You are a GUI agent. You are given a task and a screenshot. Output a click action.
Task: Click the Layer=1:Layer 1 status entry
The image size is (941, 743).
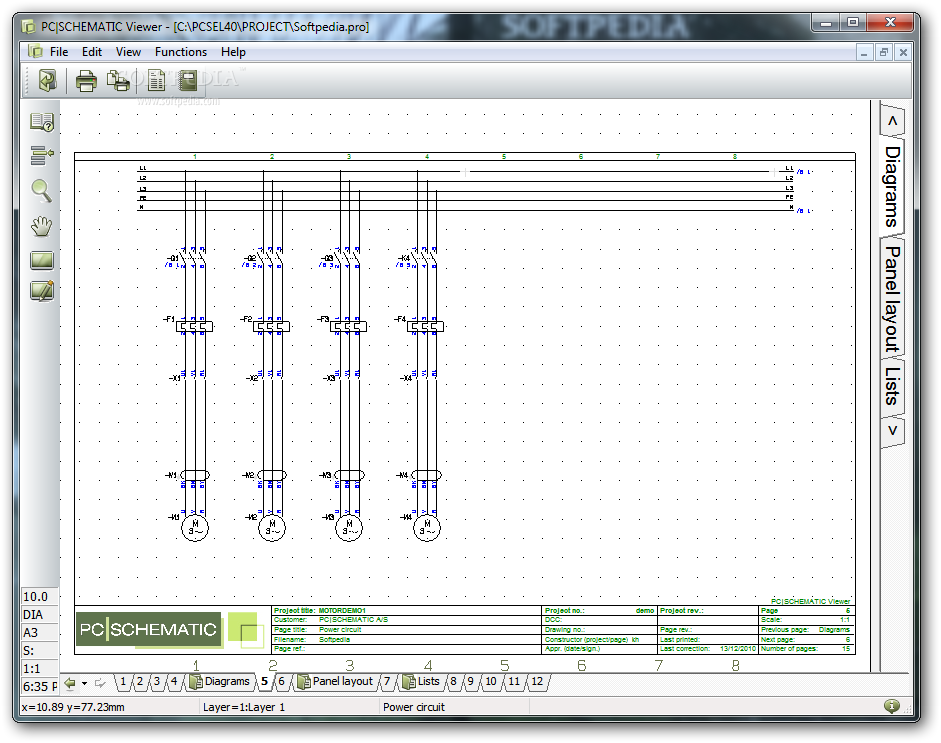click(x=244, y=707)
